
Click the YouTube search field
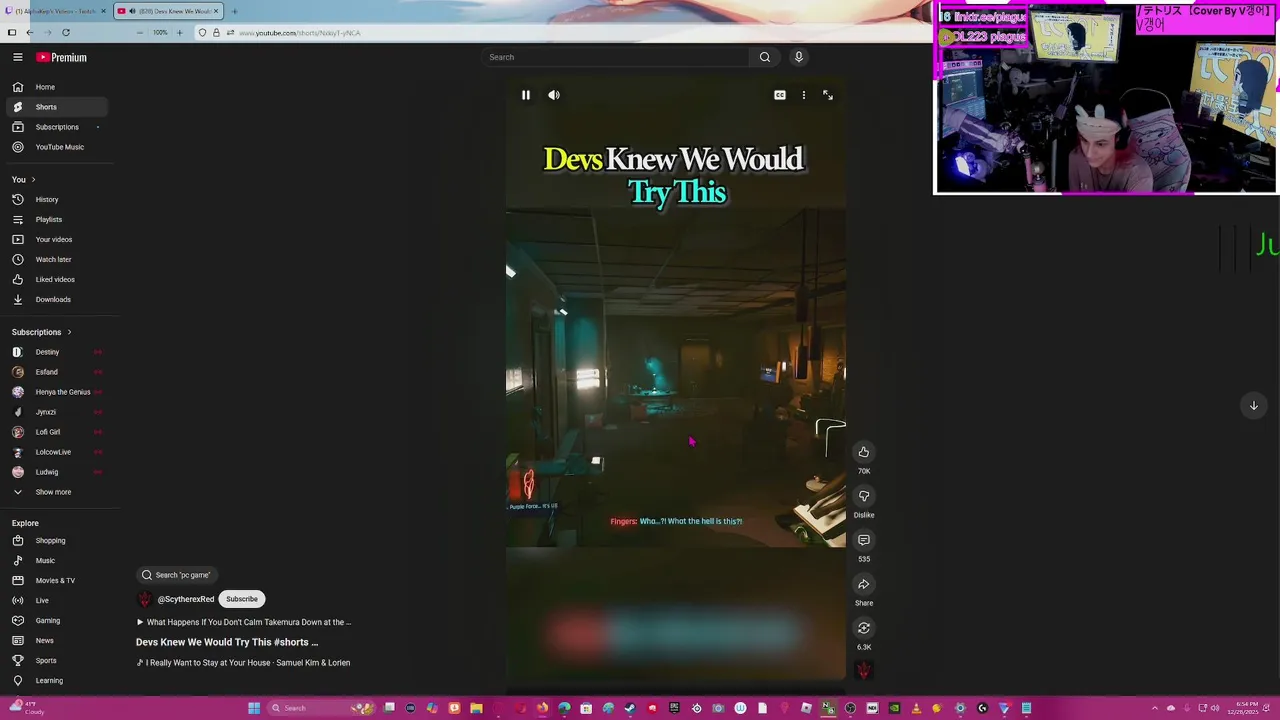[616, 57]
